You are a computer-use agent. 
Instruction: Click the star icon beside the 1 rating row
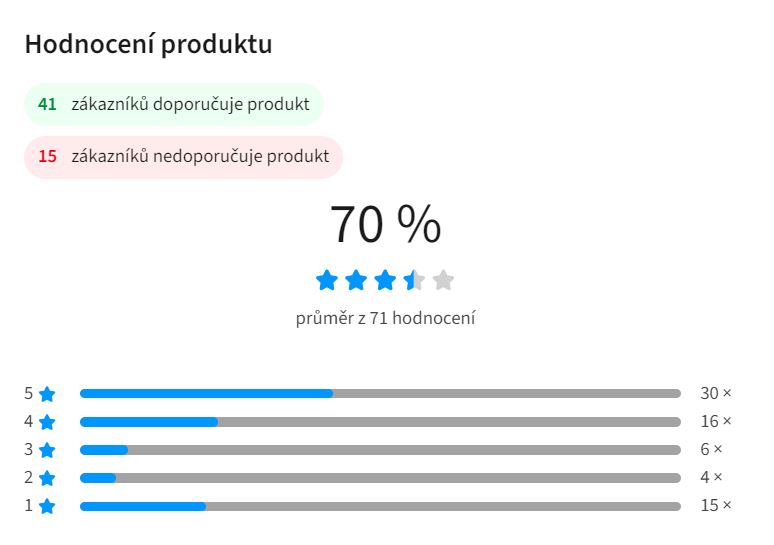tap(47, 506)
